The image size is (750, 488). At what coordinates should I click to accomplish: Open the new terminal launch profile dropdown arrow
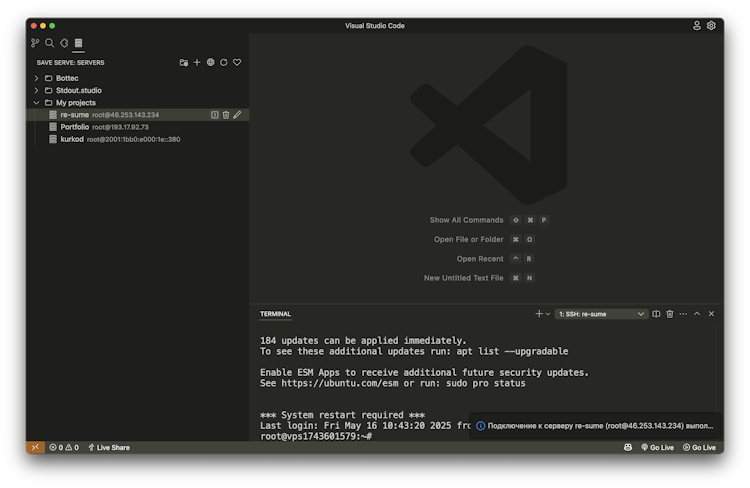tap(548, 314)
